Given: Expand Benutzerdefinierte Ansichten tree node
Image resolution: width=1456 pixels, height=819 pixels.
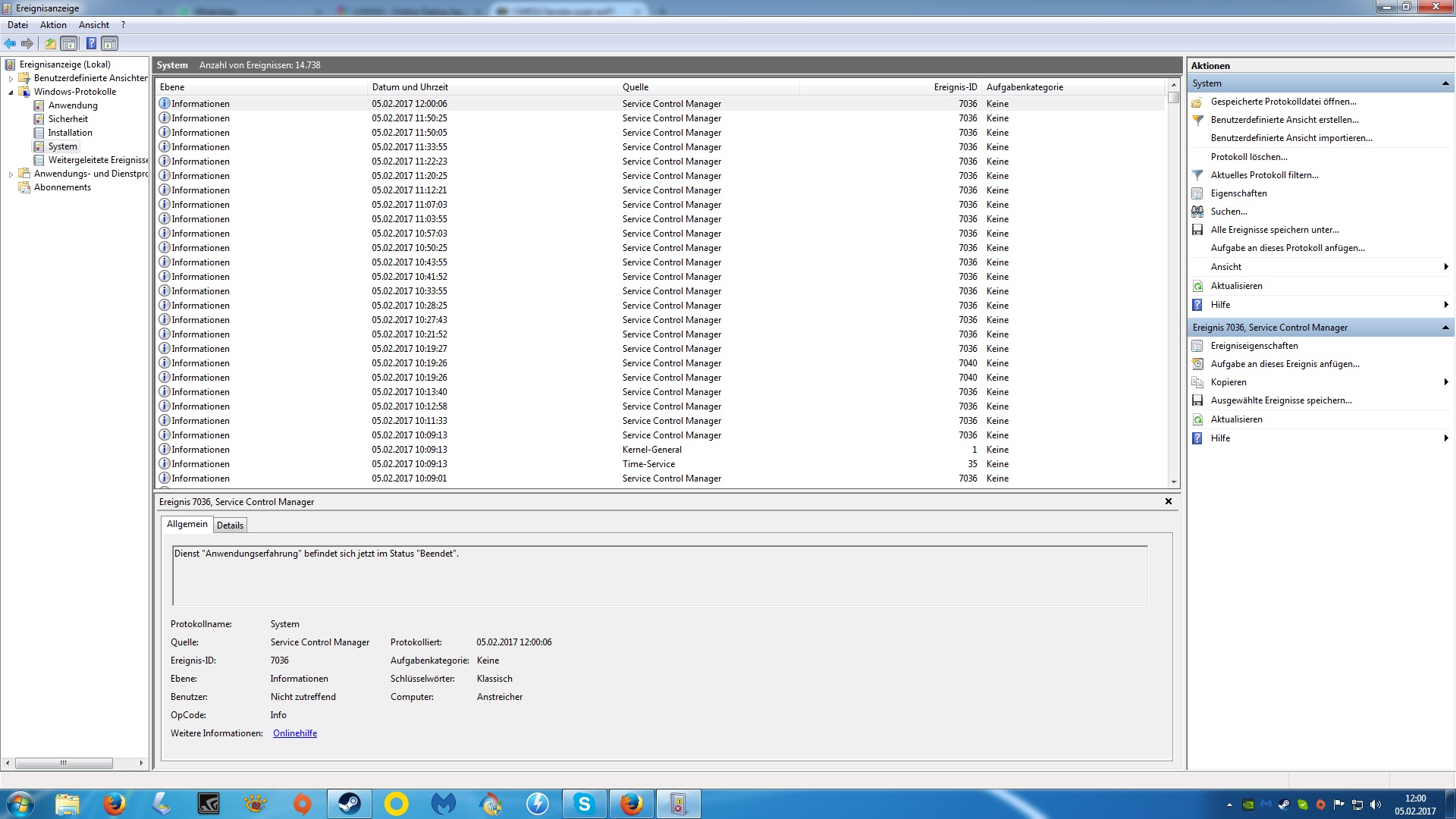Looking at the screenshot, I should [11, 78].
